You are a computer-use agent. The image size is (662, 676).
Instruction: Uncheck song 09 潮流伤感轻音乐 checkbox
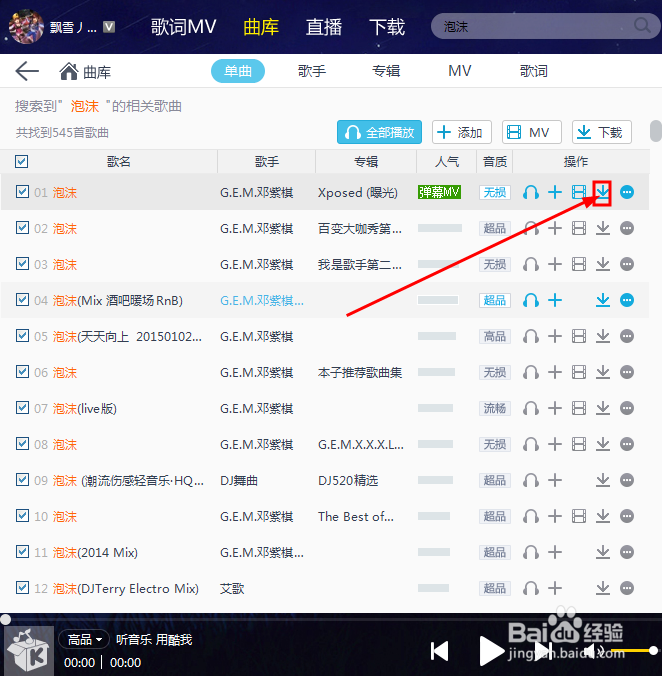(22, 479)
